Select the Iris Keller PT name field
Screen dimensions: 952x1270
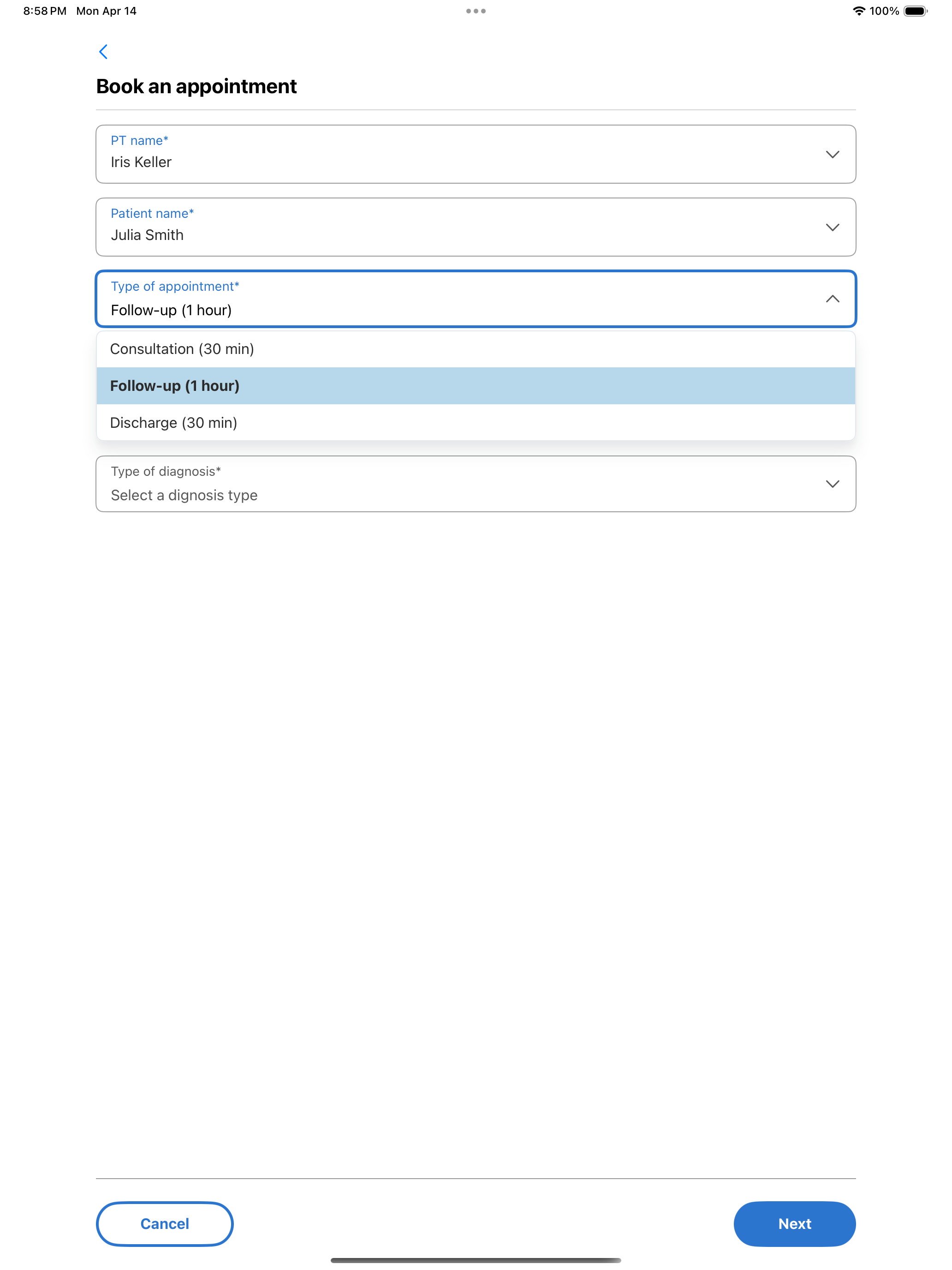click(x=476, y=155)
